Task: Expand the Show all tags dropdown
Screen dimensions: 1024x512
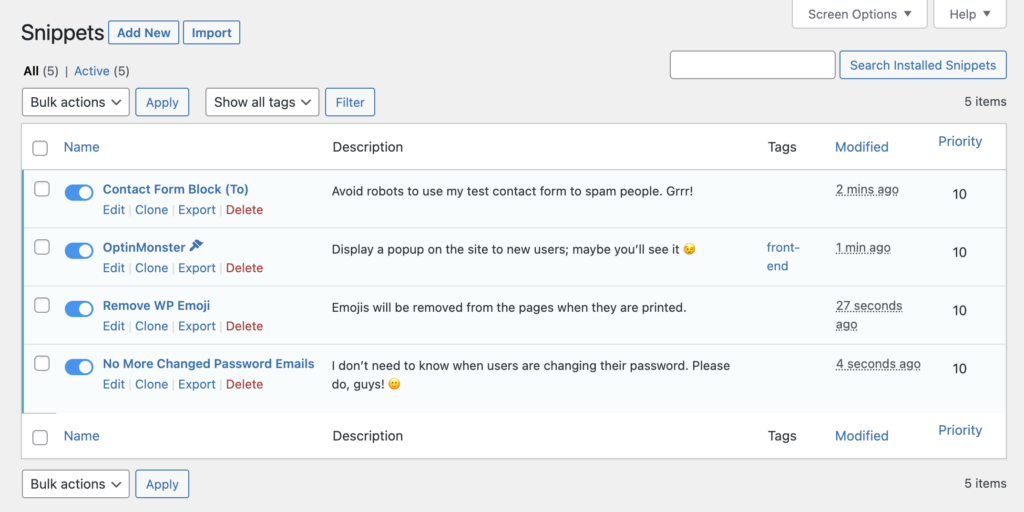Action: pyautogui.click(x=262, y=103)
